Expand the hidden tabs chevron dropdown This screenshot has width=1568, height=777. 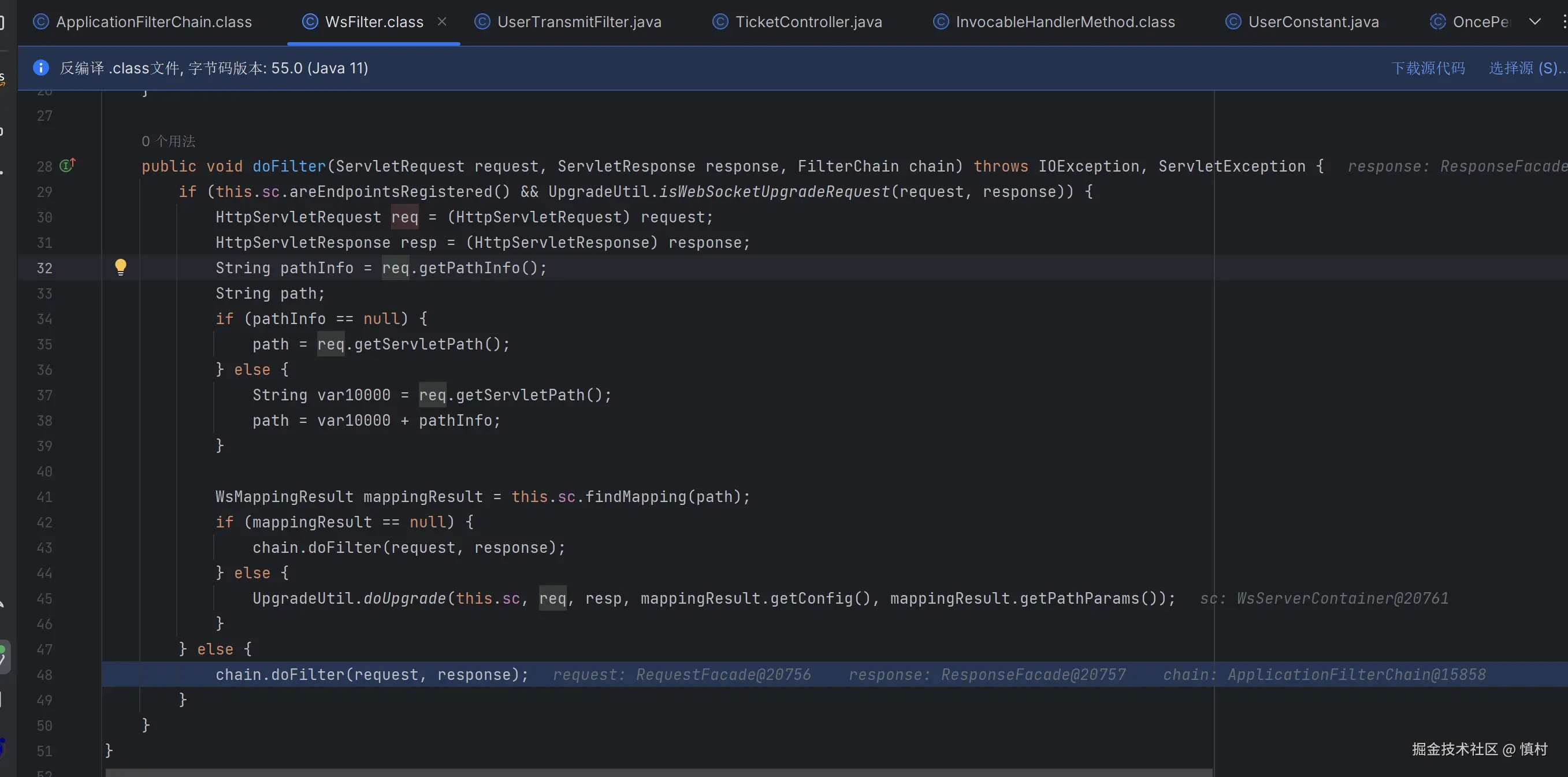tap(1534, 22)
